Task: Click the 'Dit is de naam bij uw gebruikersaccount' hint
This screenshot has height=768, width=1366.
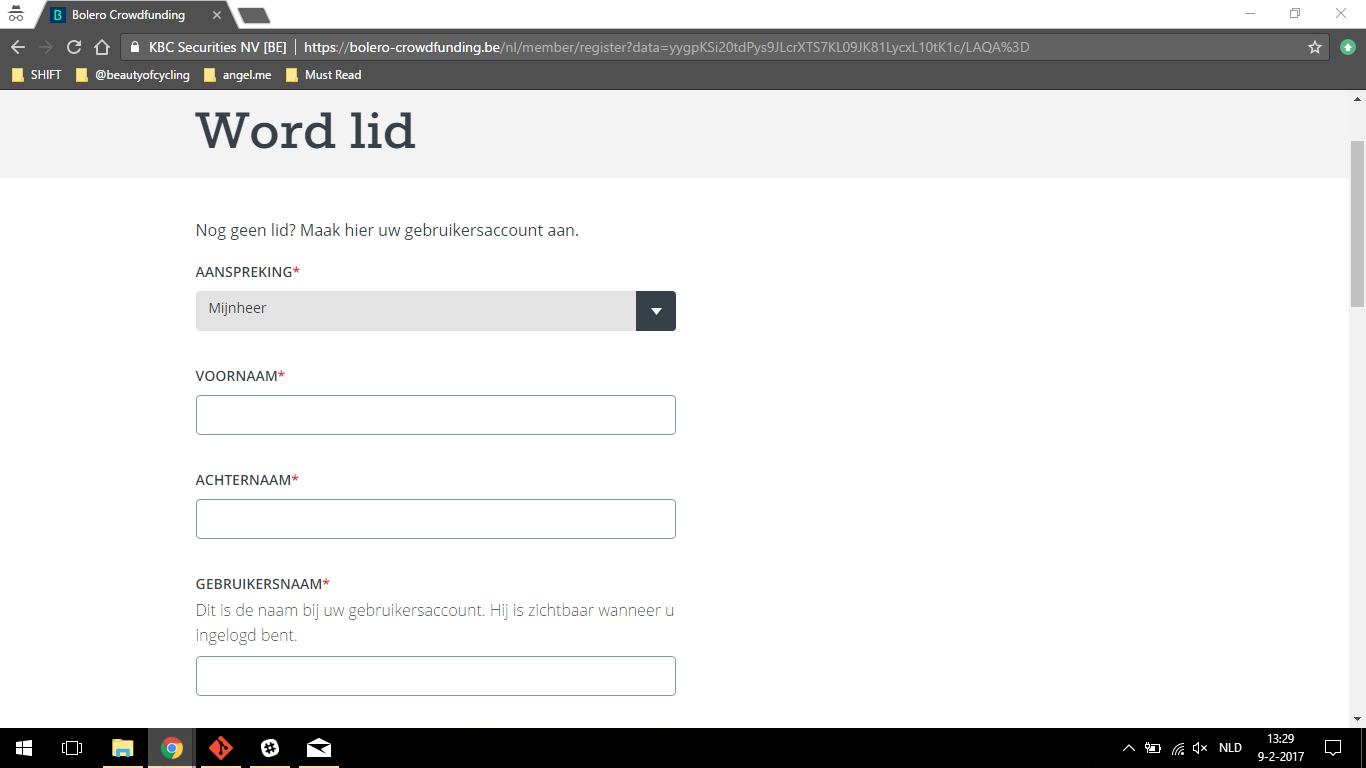Action: tap(435, 622)
